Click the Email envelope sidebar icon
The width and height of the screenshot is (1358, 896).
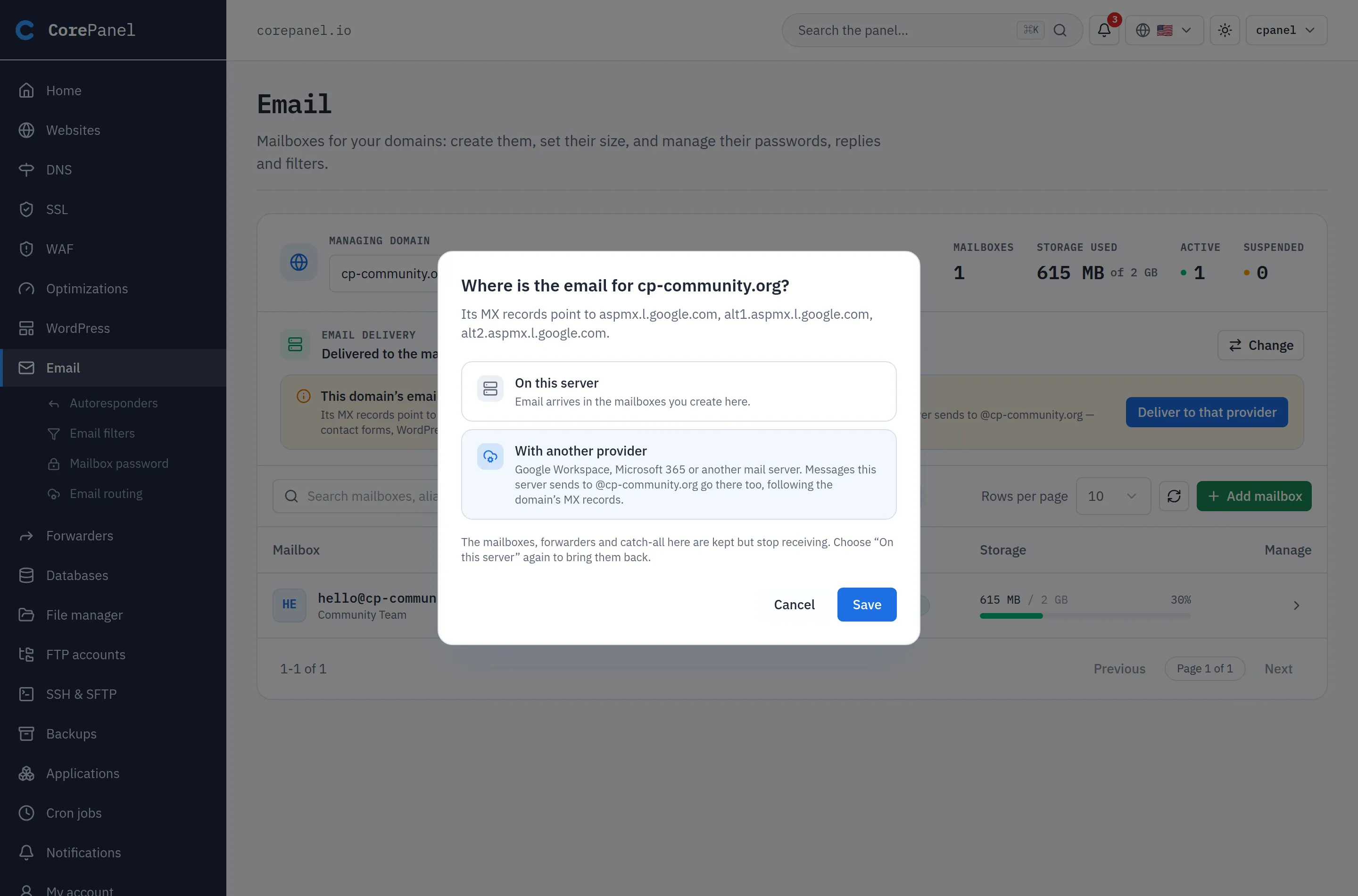pyautogui.click(x=26, y=368)
